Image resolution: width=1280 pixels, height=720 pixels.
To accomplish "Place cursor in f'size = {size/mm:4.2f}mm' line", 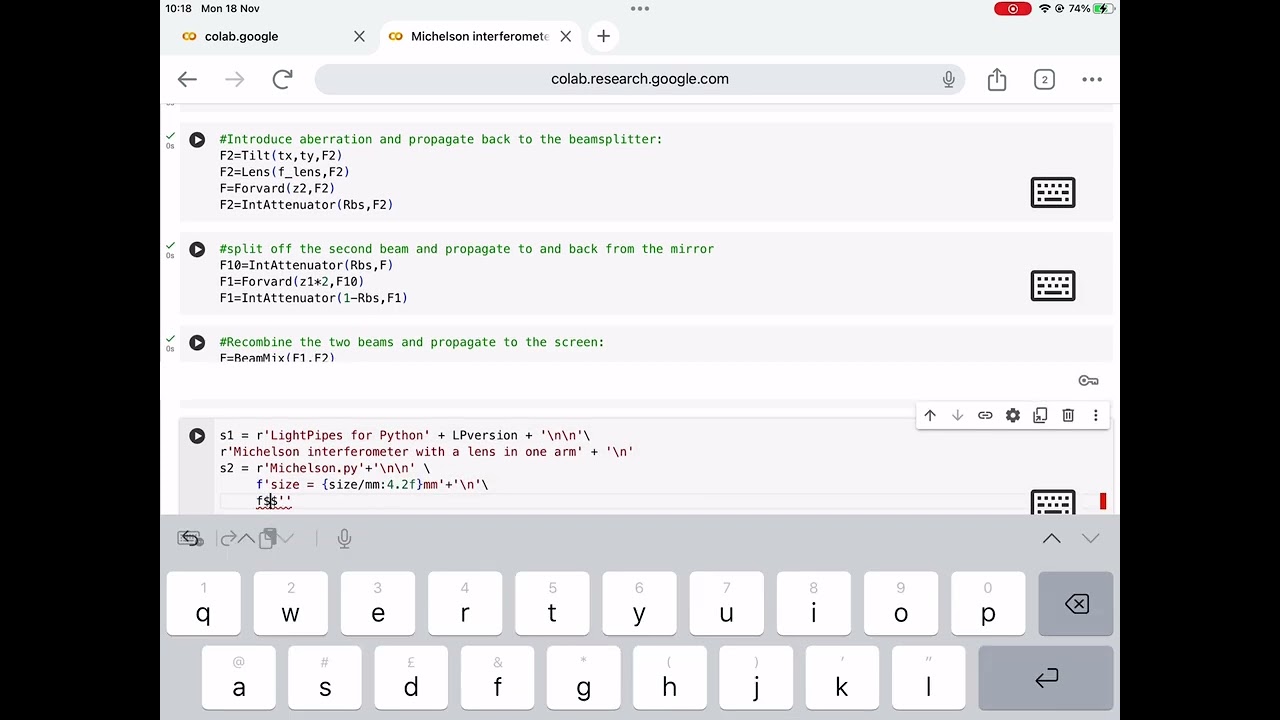I will [x=372, y=485].
